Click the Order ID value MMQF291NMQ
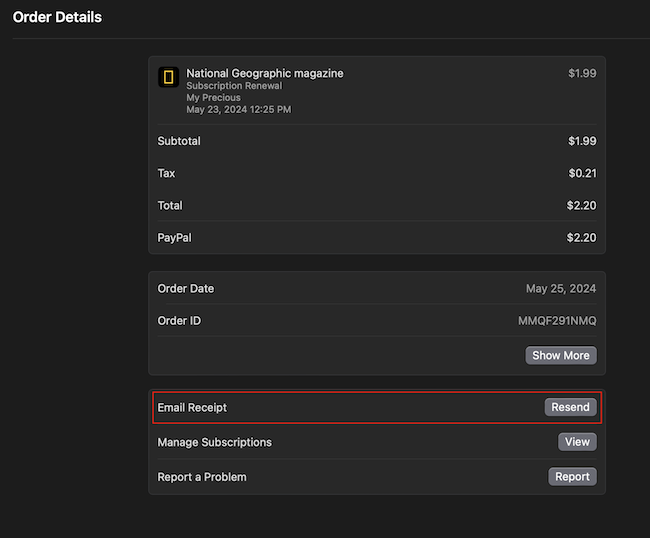This screenshot has height=538, width=650. (x=556, y=321)
